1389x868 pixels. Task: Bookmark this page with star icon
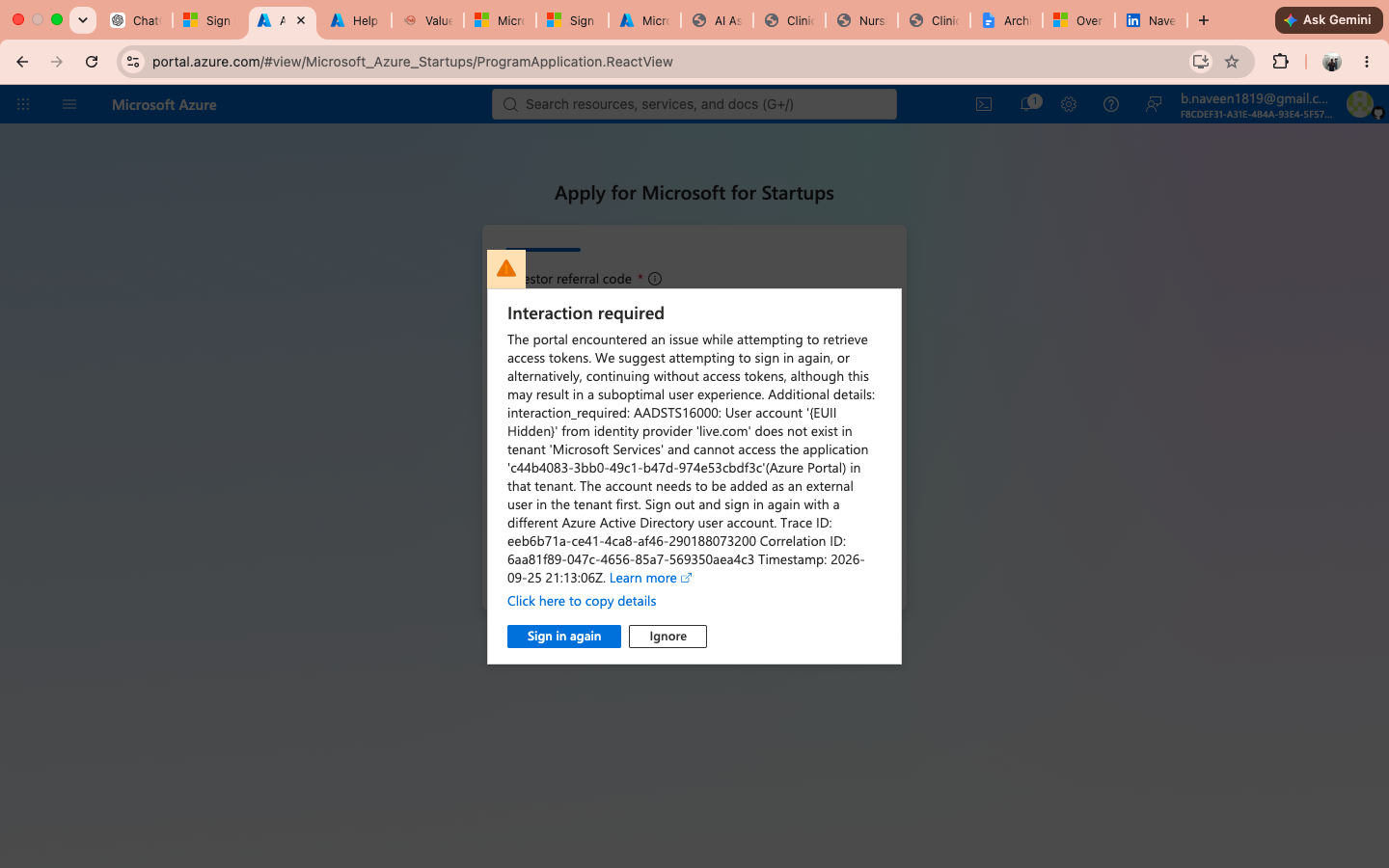click(x=1232, y=62)
